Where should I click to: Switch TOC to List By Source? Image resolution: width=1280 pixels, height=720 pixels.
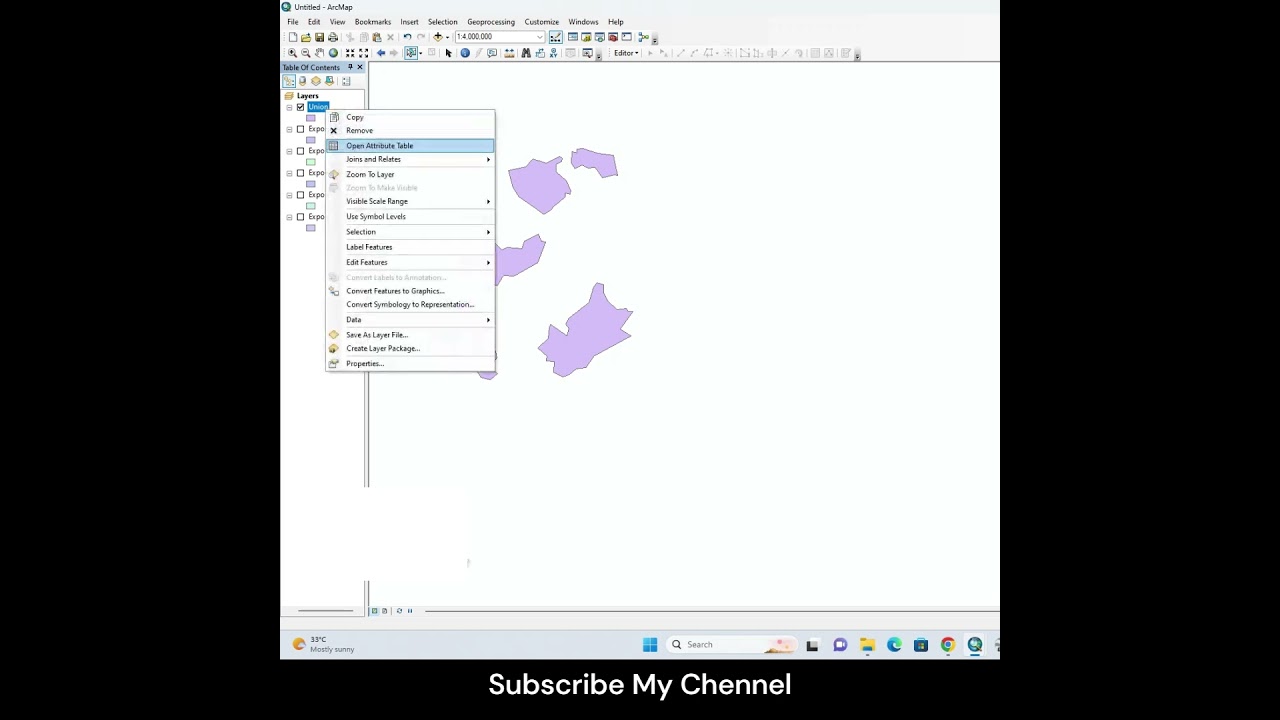[x=303, y=81]
